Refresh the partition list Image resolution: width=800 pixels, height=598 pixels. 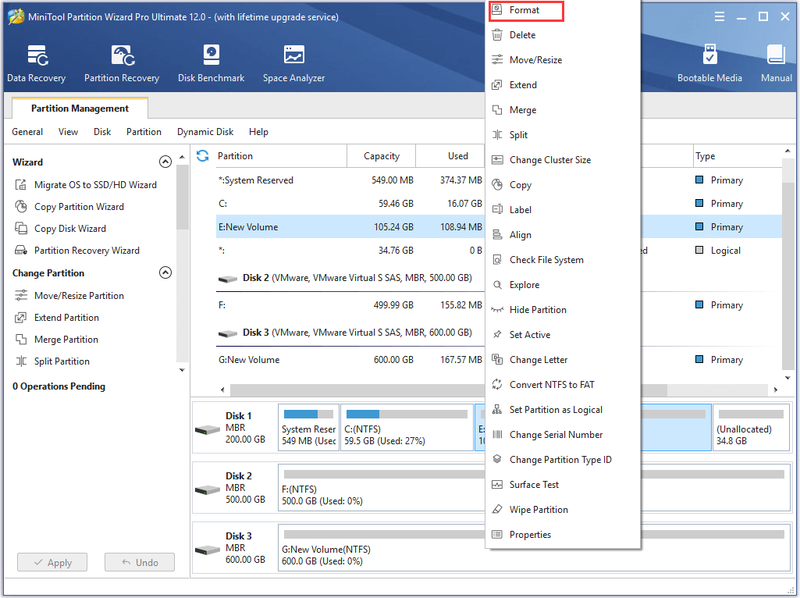coord(203,156)
